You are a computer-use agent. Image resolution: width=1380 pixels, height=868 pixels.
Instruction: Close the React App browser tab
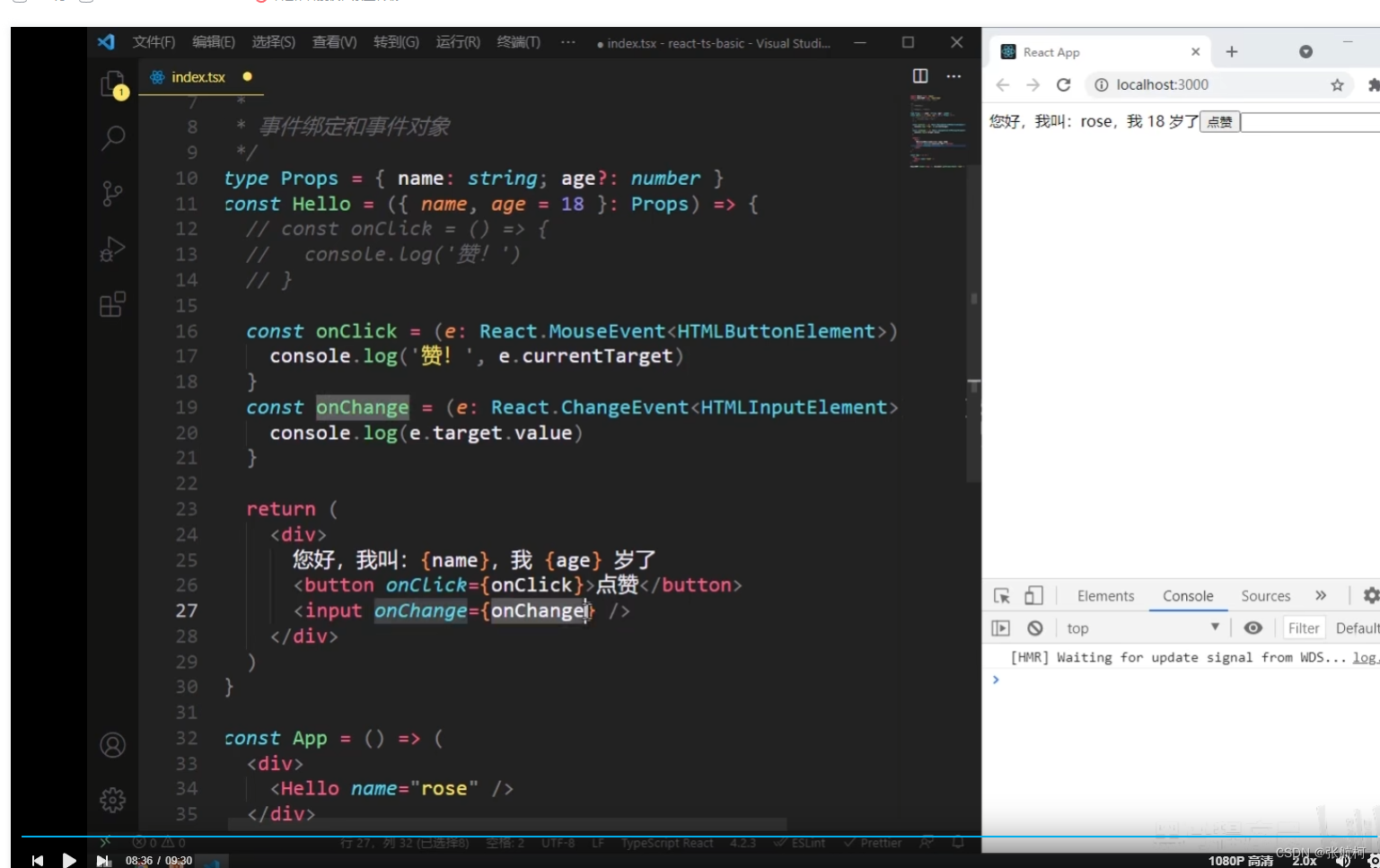pyautogui.click(x=1195, y=52)
